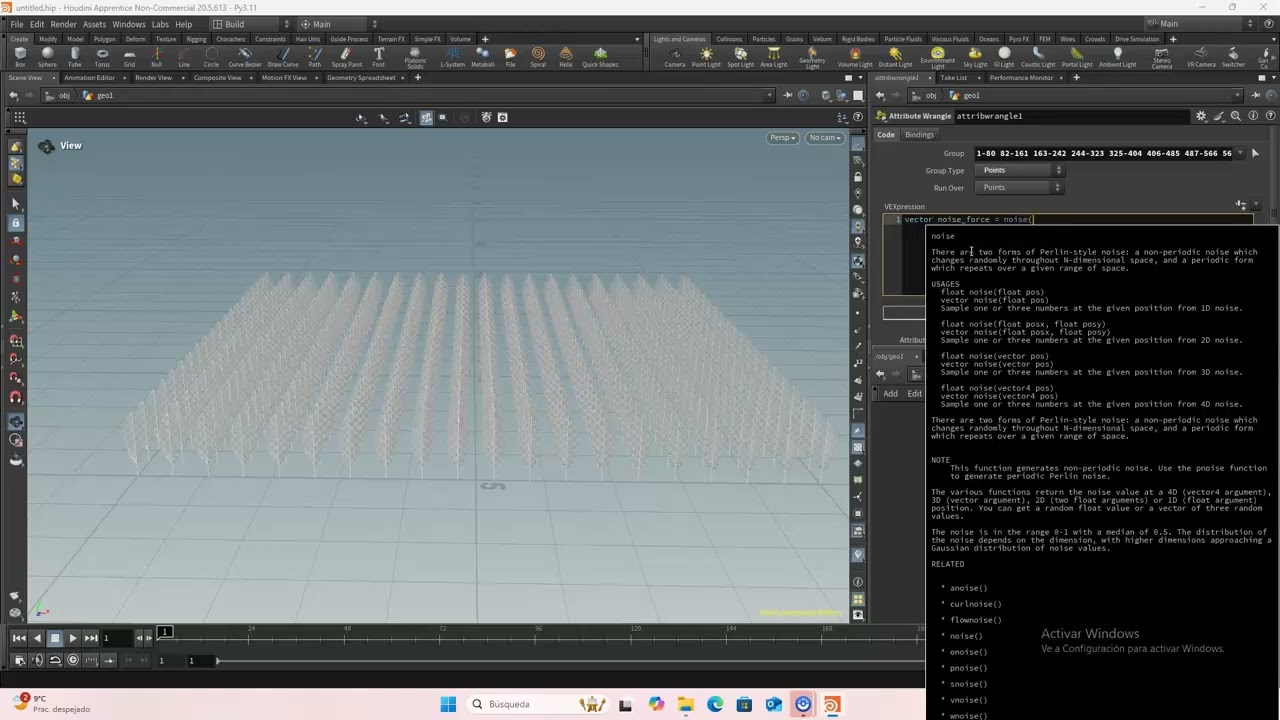Open the Windows menu
The width and height of the screenshot is (1280, 720).
[128, 24]
